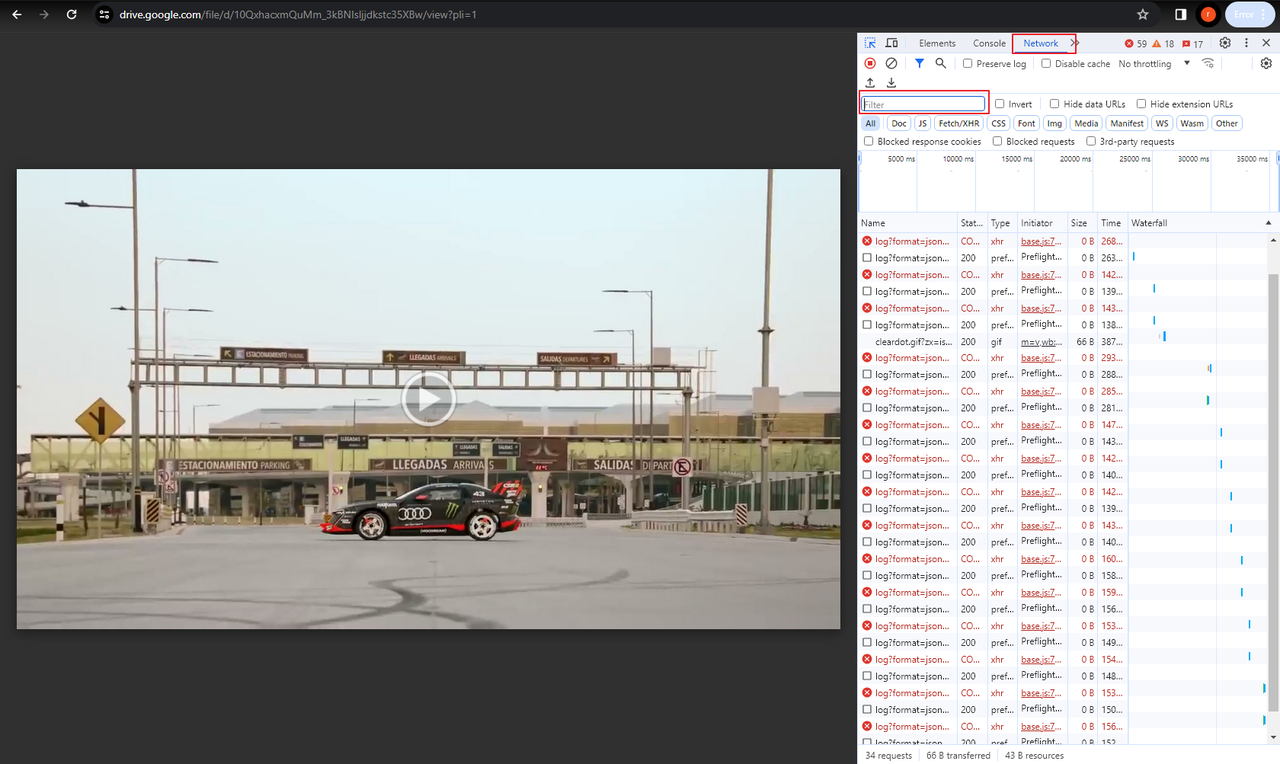
Task: Open the more DevTools options menu
Action: pos(1246,43)
